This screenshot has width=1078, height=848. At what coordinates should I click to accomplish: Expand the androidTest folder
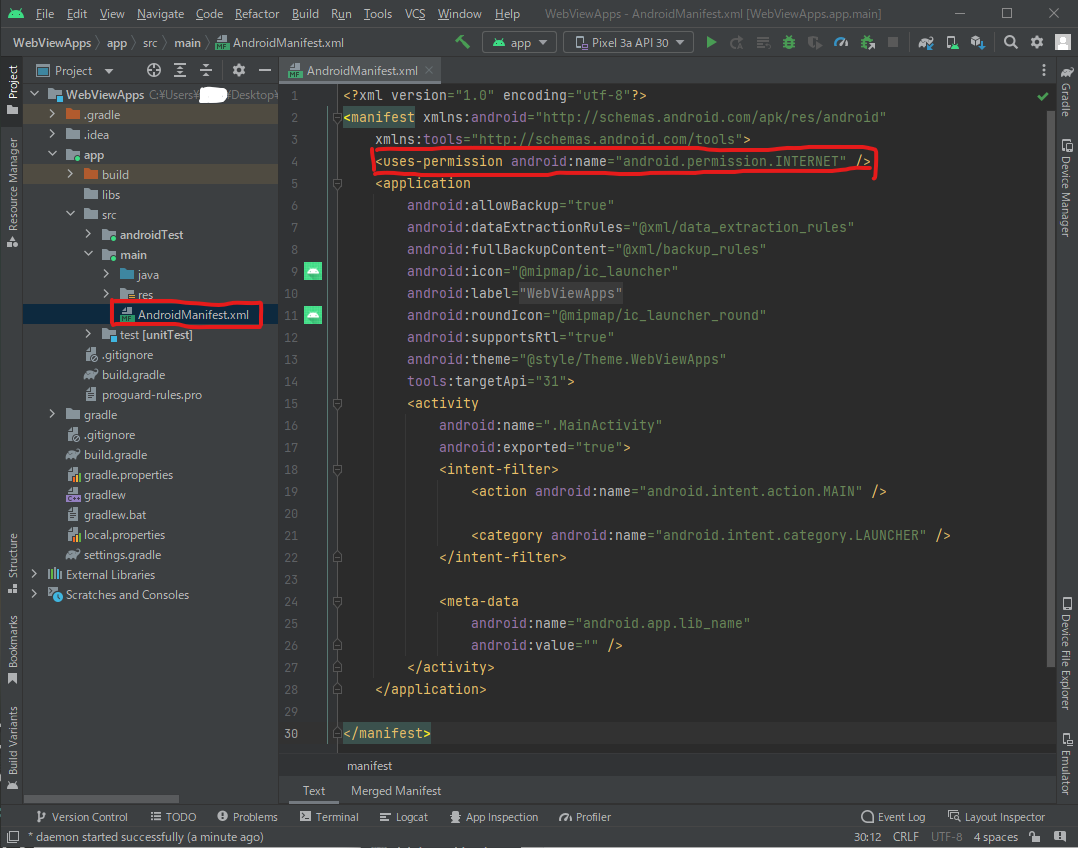point(90,234)
